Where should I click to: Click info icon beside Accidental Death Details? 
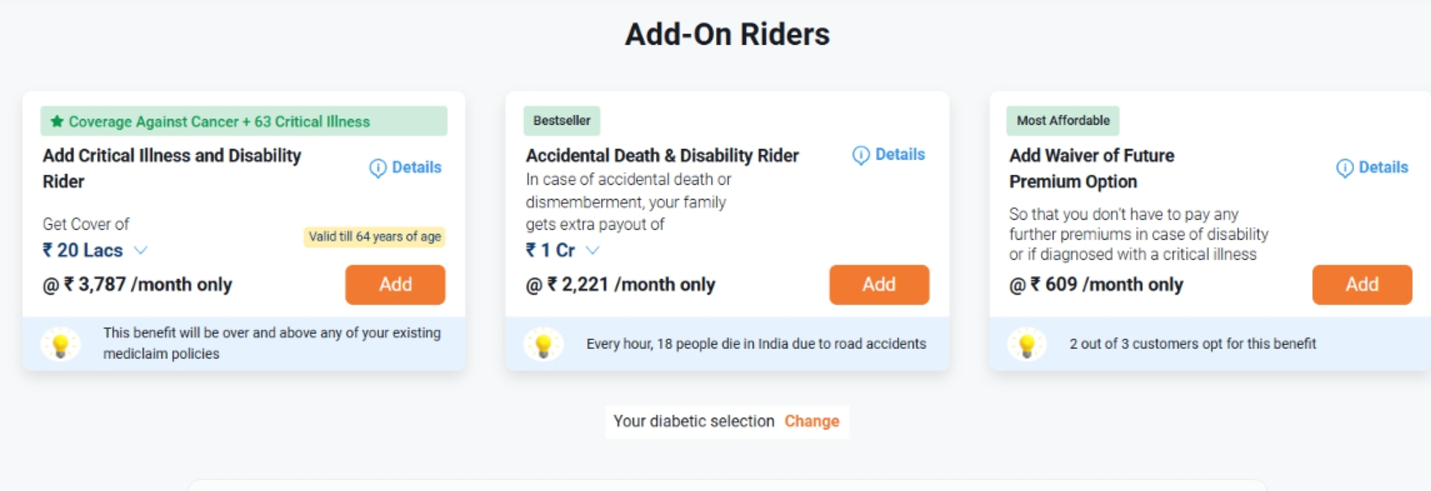(861, 155)
